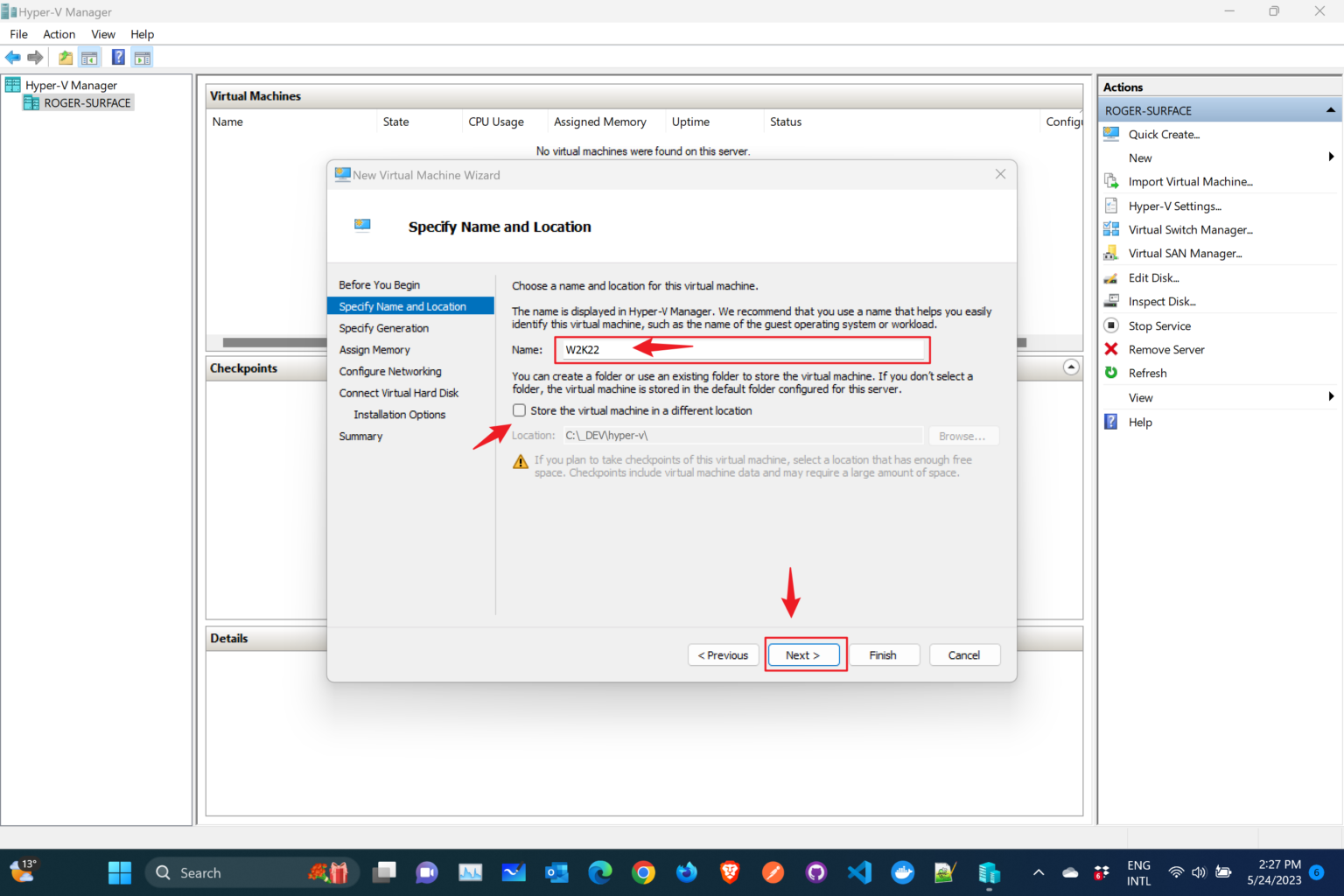Open the Virtual Switch Manager
The height and width of the screenshot is (896, 1344).
(1190, 229)
